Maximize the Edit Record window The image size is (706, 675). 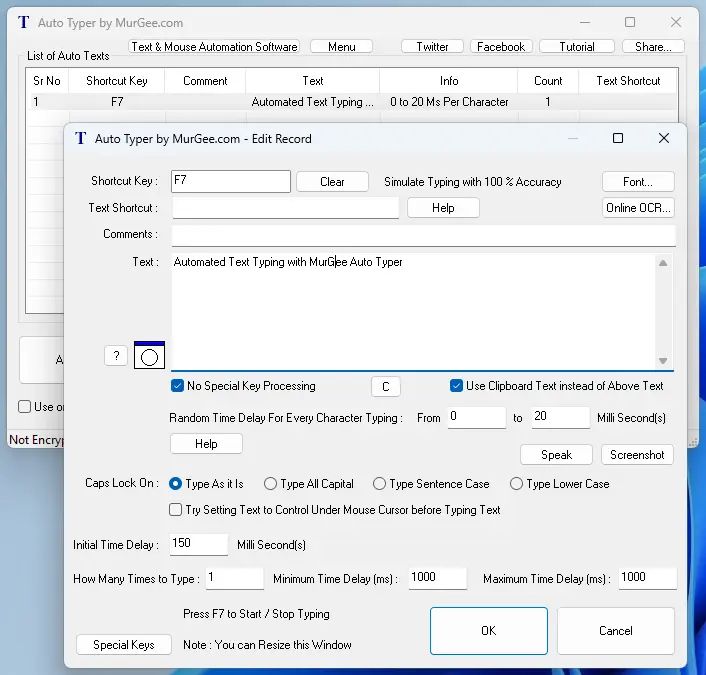point(618,138)
